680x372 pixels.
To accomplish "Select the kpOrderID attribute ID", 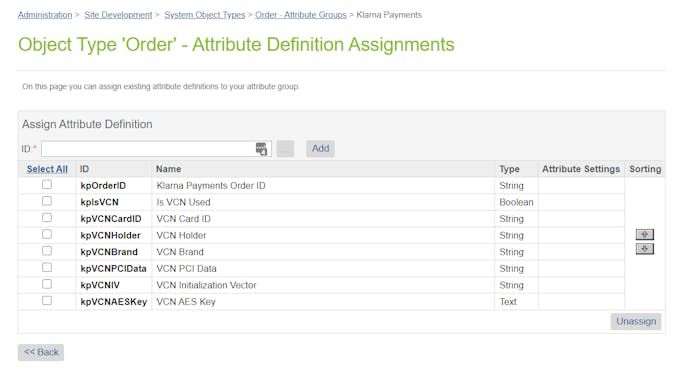I will pos(103,186).
